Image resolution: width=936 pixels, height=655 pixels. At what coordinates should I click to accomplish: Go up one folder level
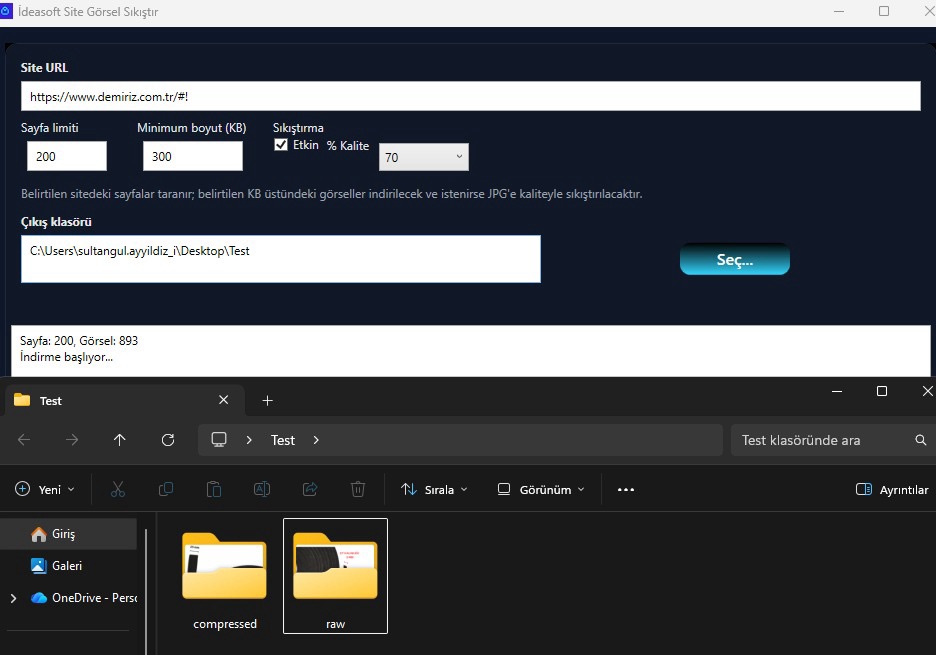[120, 440]
